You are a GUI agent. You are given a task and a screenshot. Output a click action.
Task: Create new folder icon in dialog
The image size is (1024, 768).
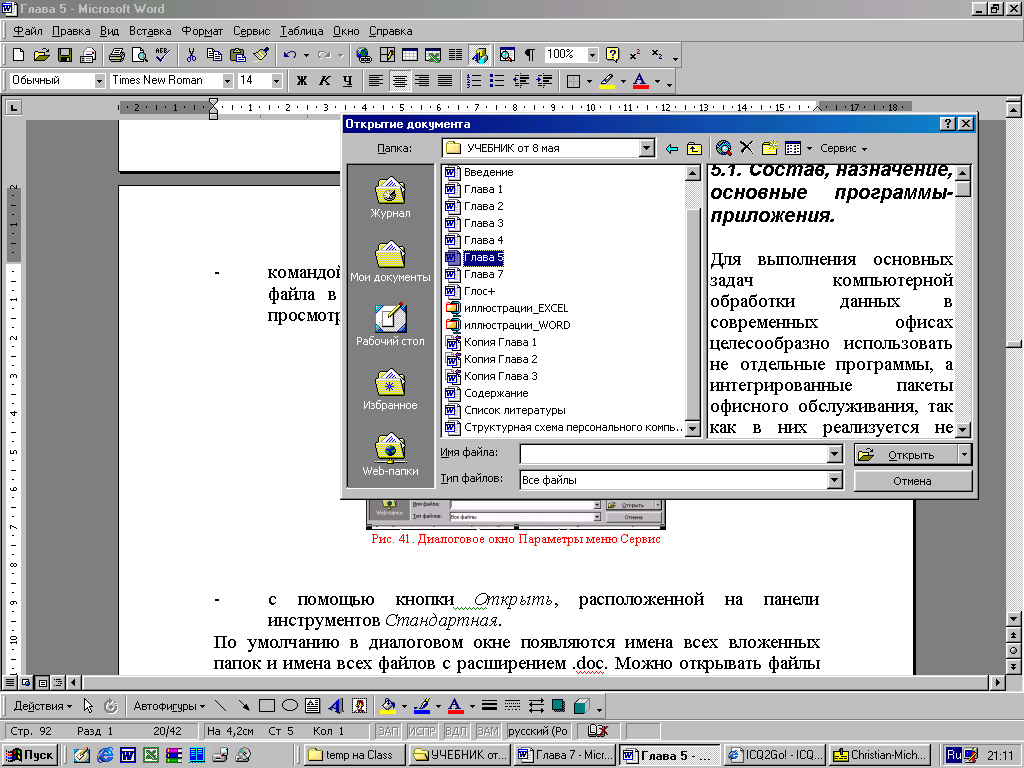tap(769, 148)
